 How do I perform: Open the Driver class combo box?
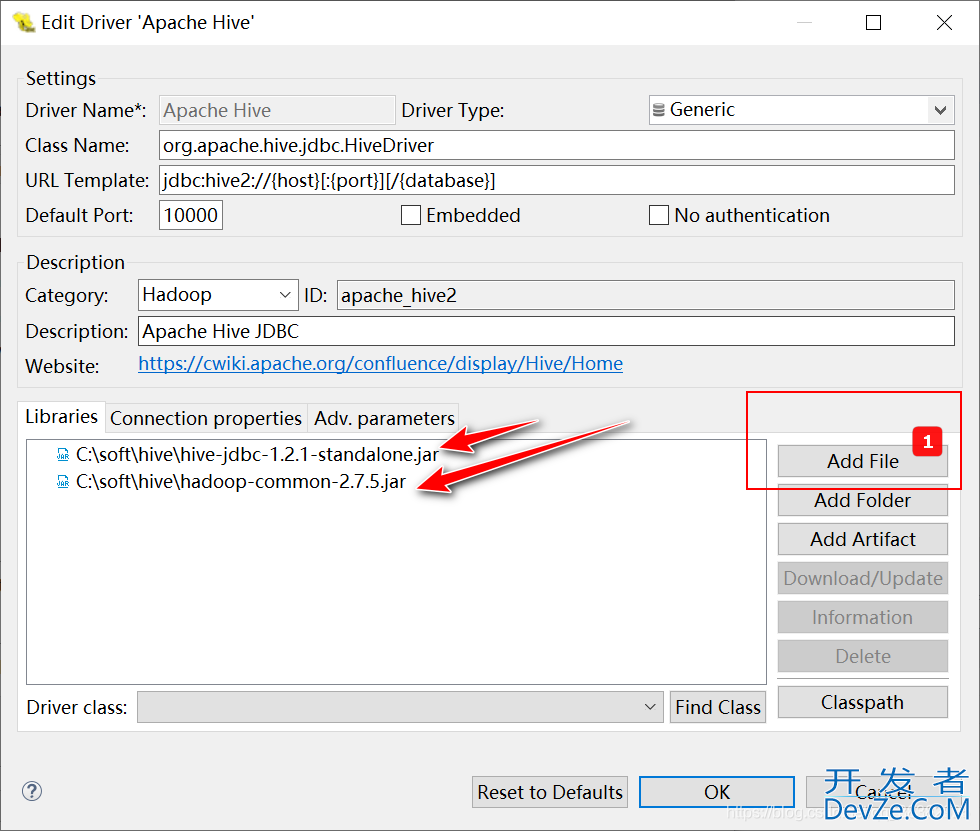click(x=400, y=707)
